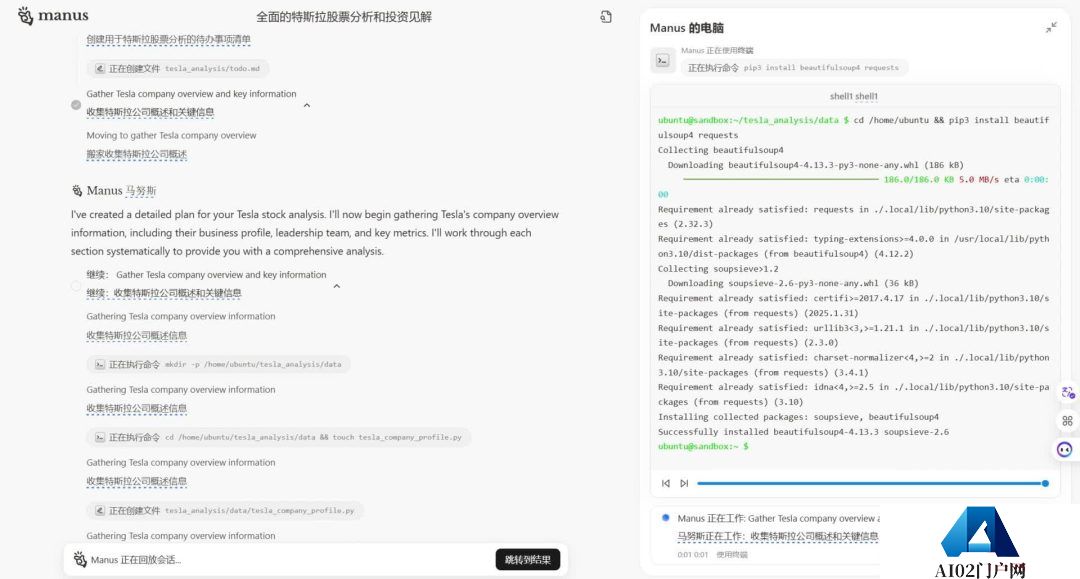This screenshot has height=579, width=1080.
Task: Click the Manus 正在工作 status line
Action: pos(778,518)
